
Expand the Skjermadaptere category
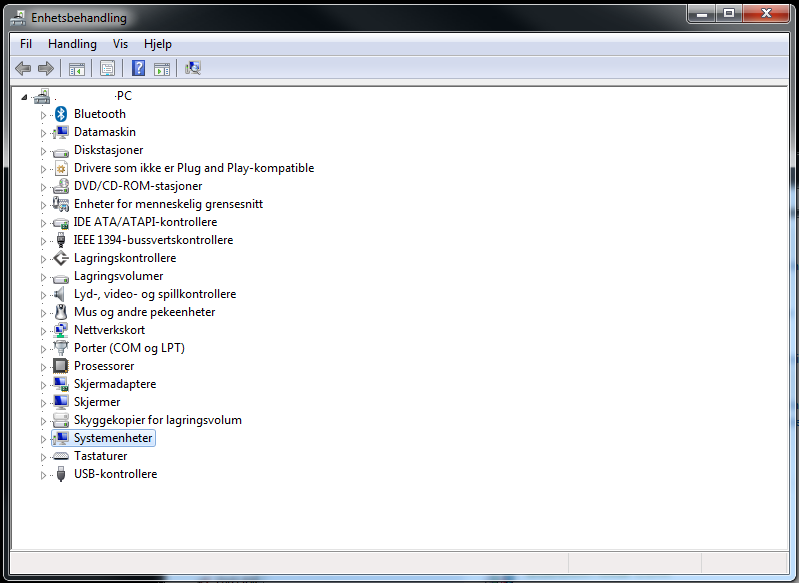coord(43,385)
